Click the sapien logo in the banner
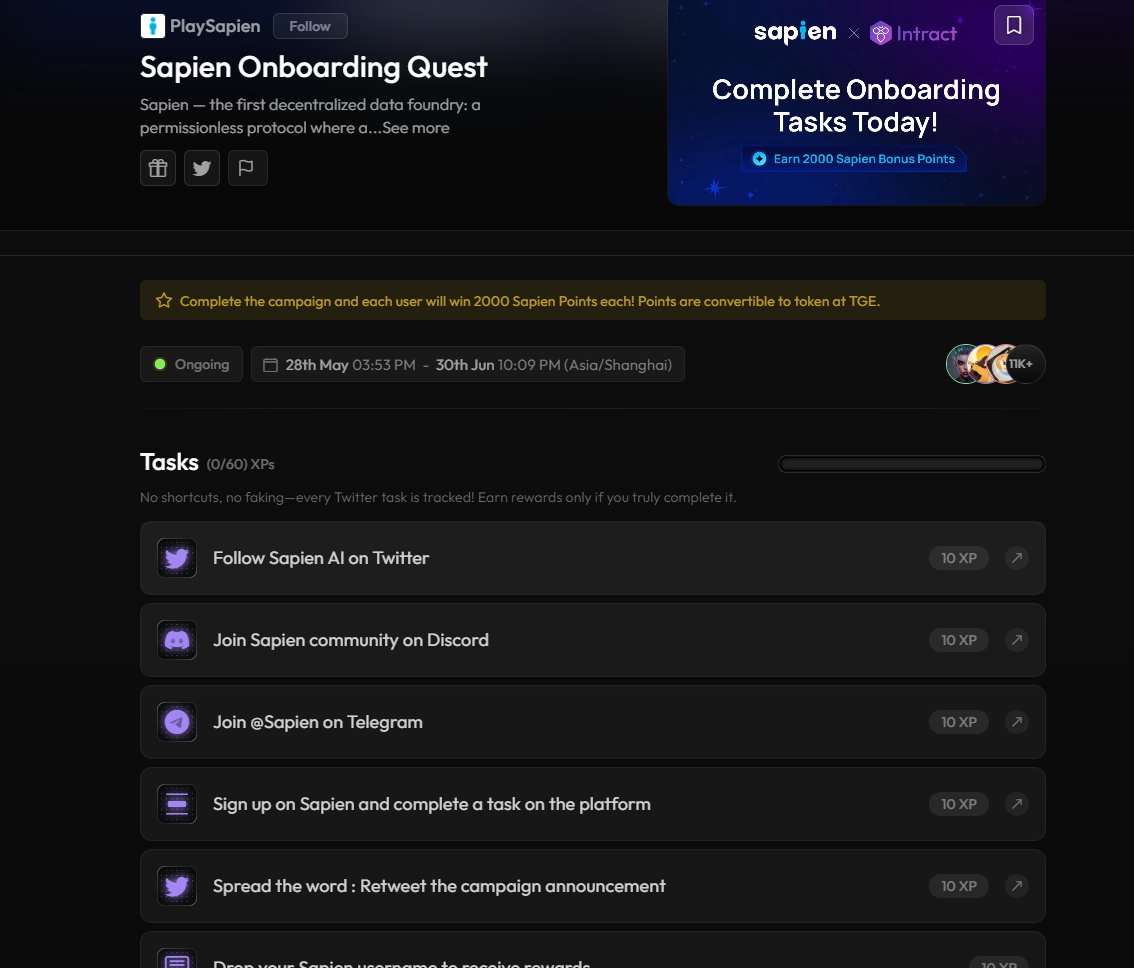The image size is (1134, 968). (x=795, y=33)
